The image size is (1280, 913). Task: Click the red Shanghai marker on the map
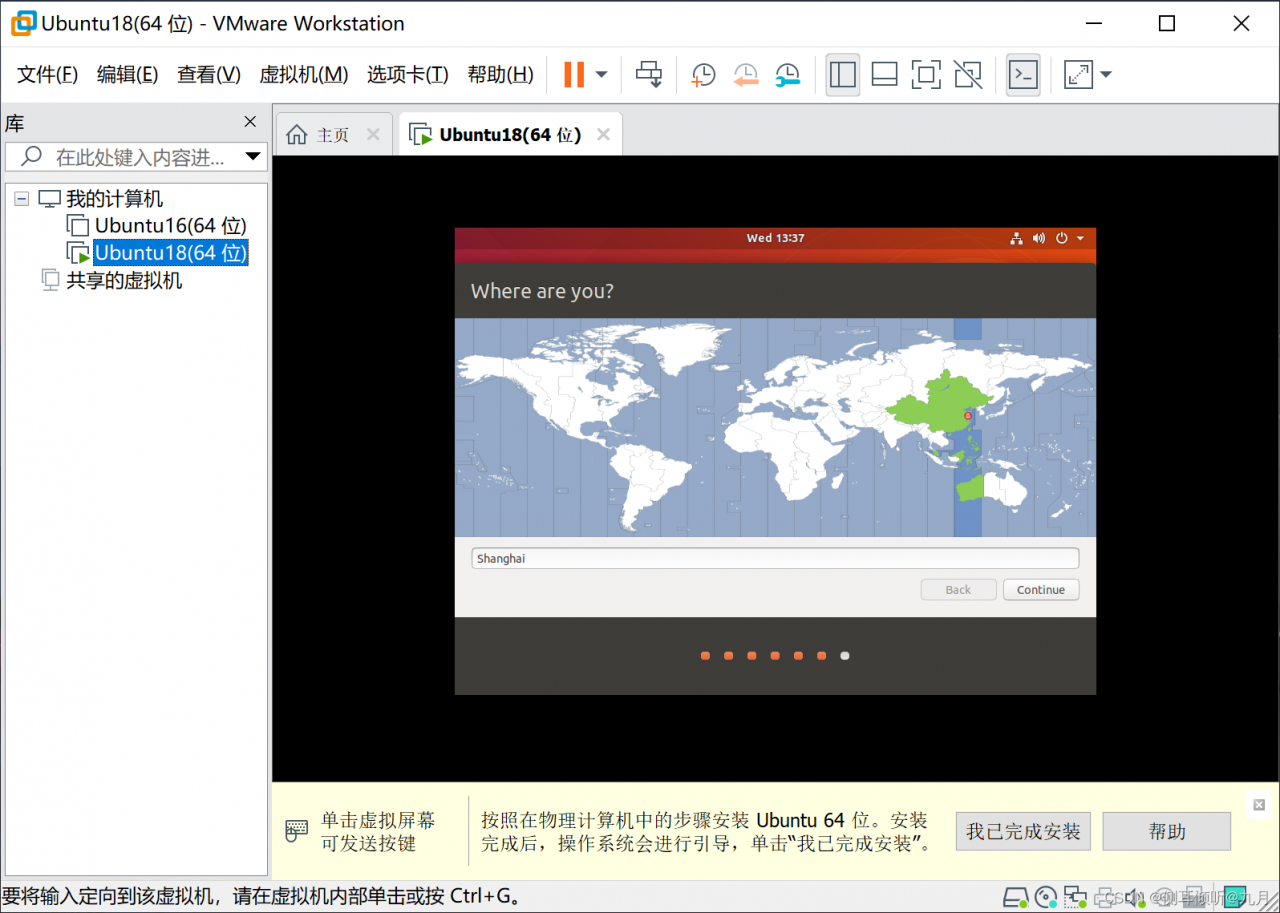click(967, 415)
